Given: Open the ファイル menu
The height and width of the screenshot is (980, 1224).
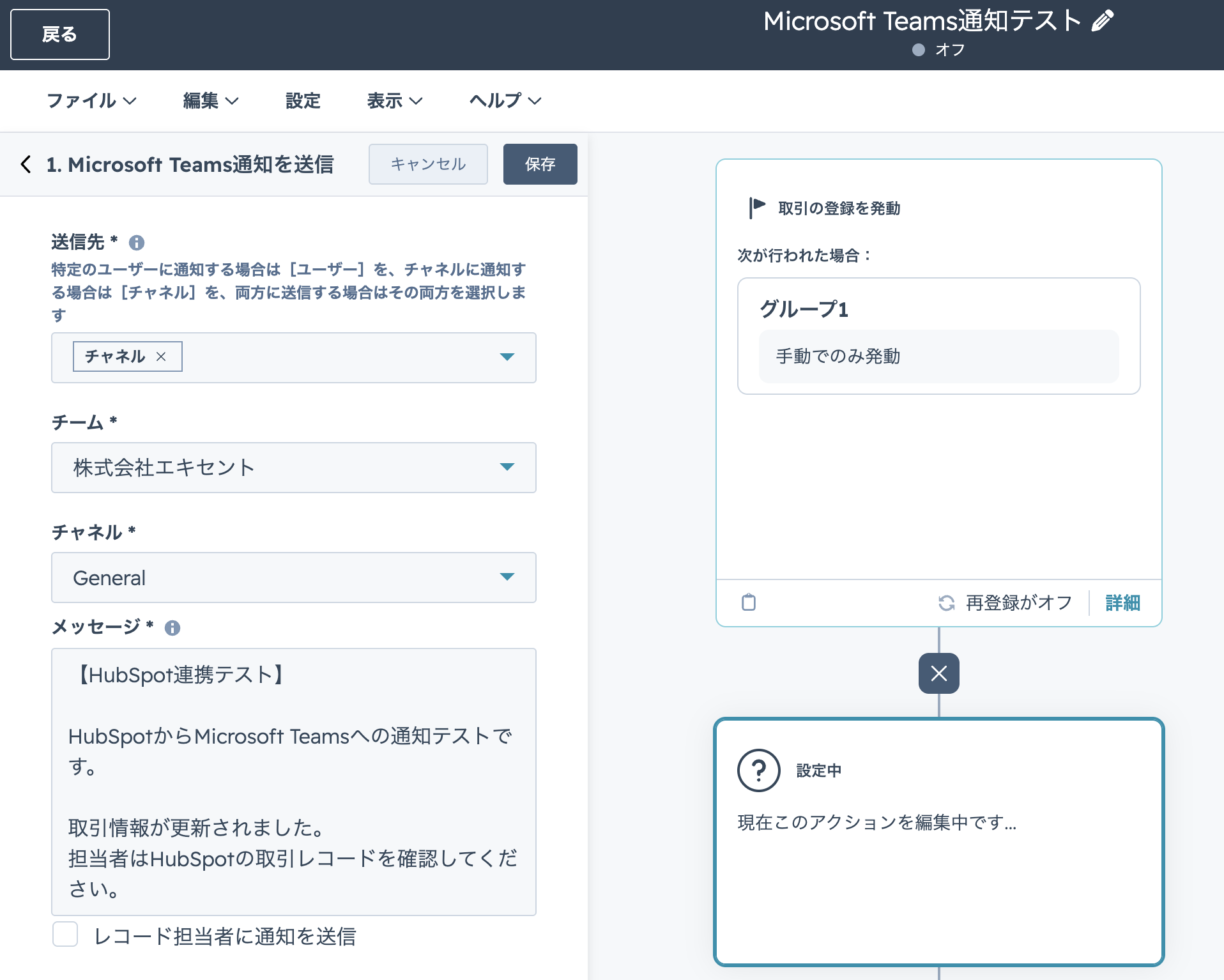Looking at the screenshot, I should coord(91,101).
